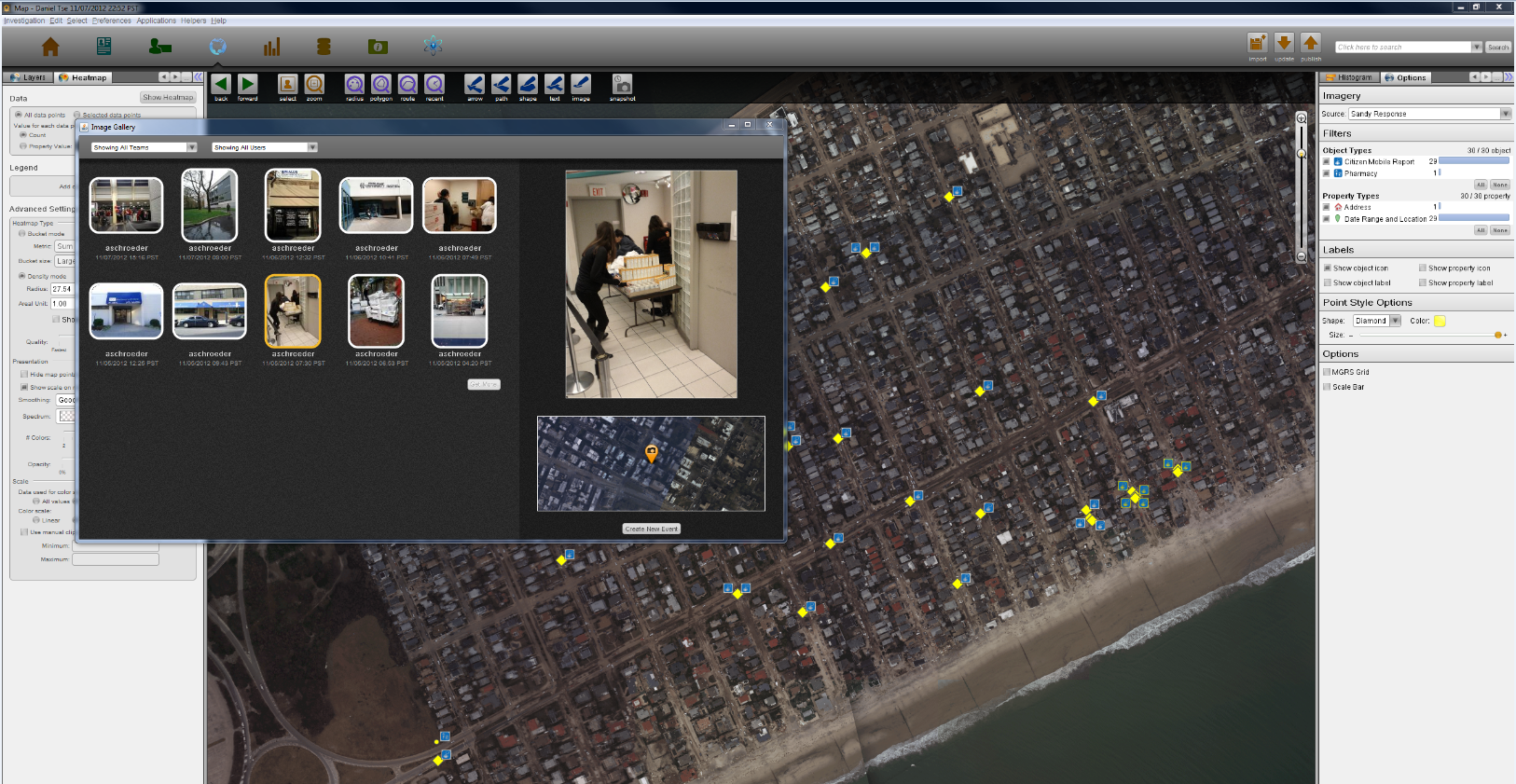Image resolution: width=1516 pixels, height=784 pixels.
Task: Collapse the left panel with double chevron
Action: pos(199,77)
